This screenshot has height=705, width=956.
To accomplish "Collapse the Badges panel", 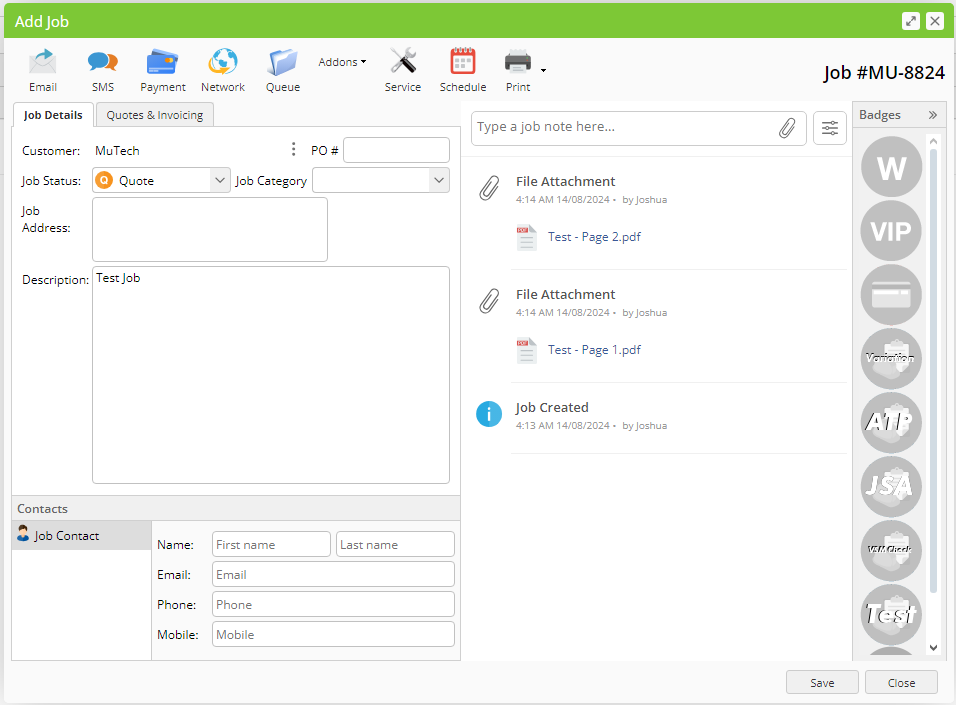I will pos(932,115).
